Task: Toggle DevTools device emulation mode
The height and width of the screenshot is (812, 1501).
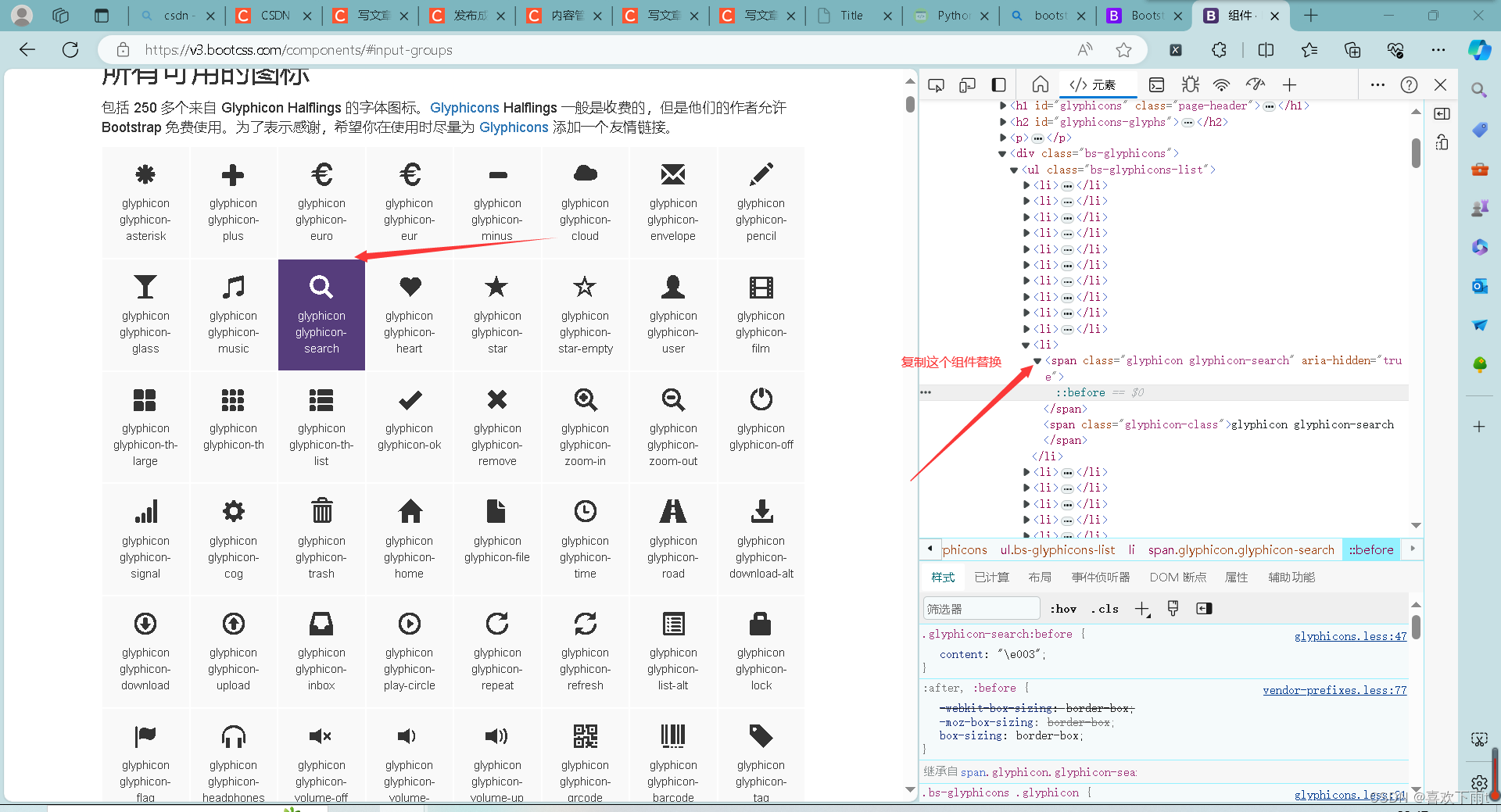Action: click(x=967, y=84)
